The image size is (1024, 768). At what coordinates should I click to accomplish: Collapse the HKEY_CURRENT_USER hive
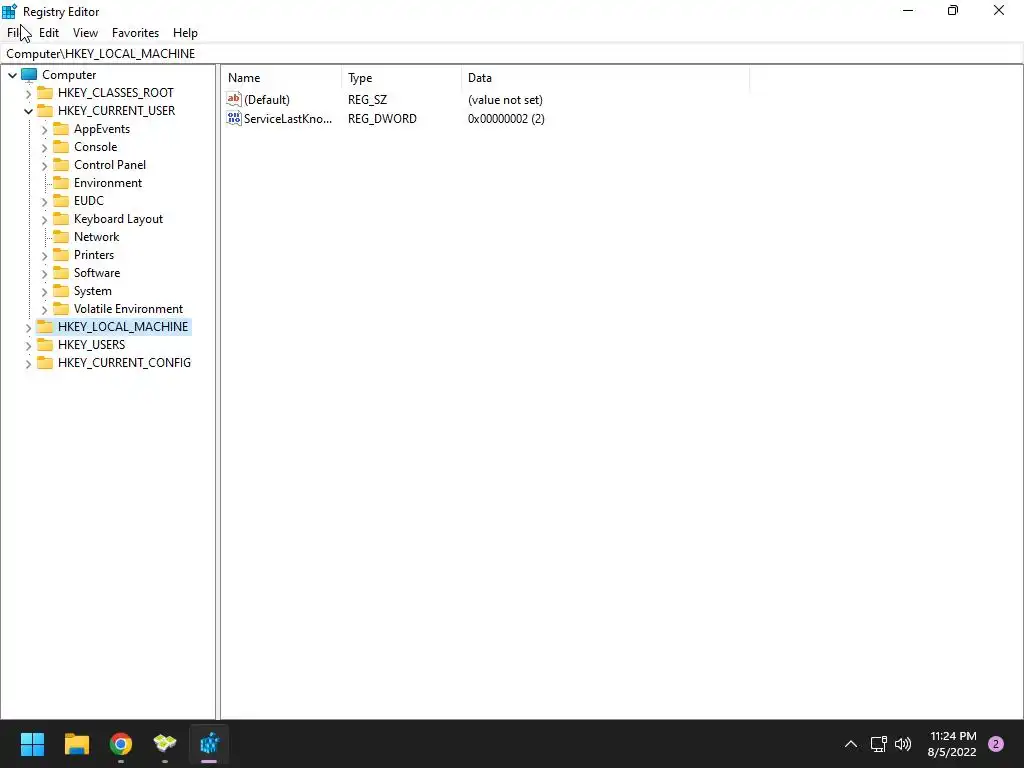pos(28,111)
